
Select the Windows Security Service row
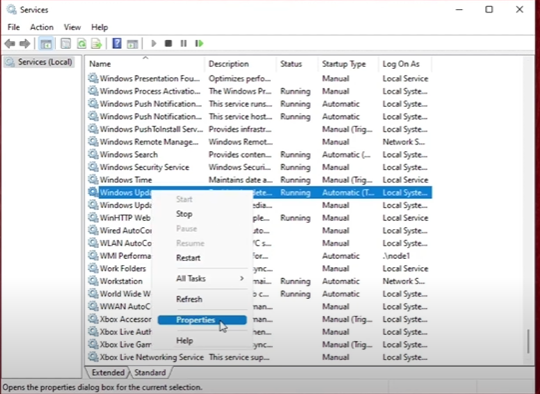click(x=259, y=167)
